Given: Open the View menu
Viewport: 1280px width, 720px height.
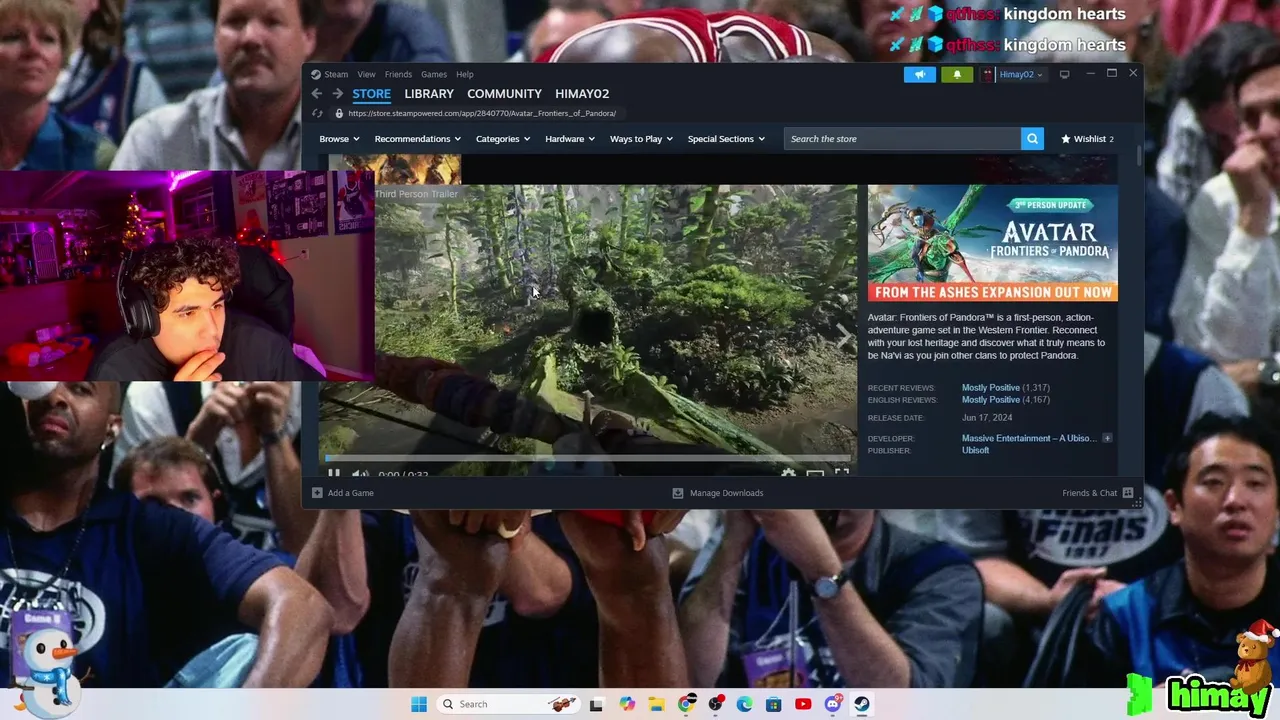Looking at the screenshot, I should pyautogui.click(x=366, y=74).
